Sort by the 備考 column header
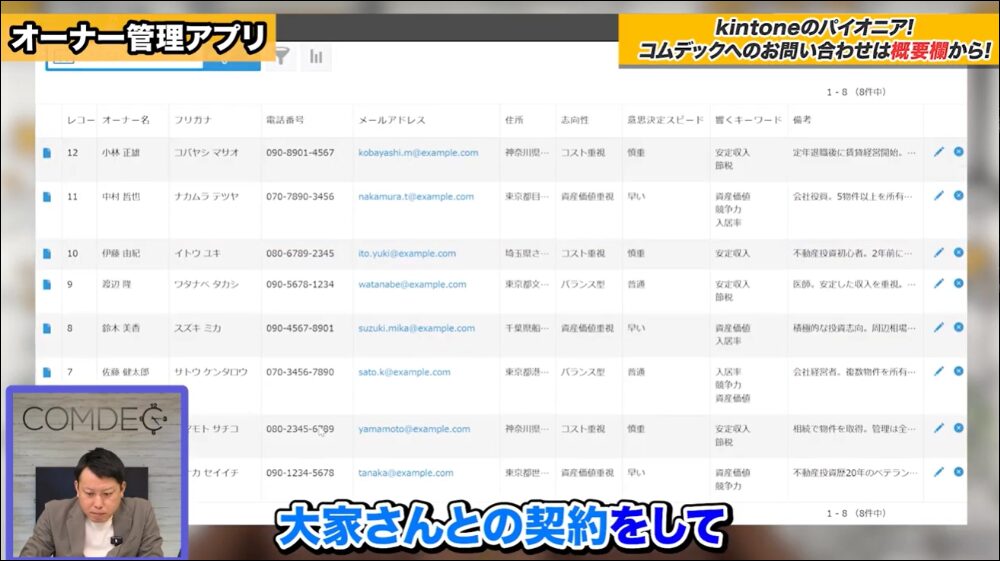 tap(802, 120)
